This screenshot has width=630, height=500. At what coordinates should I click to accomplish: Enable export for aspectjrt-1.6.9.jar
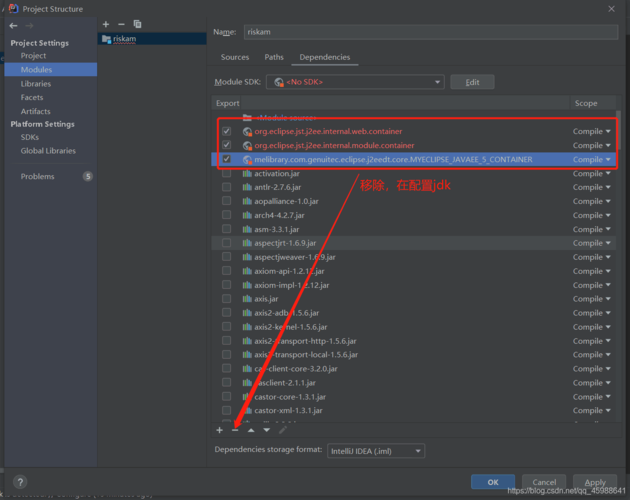pyautogui.click(x=227, y=243)
